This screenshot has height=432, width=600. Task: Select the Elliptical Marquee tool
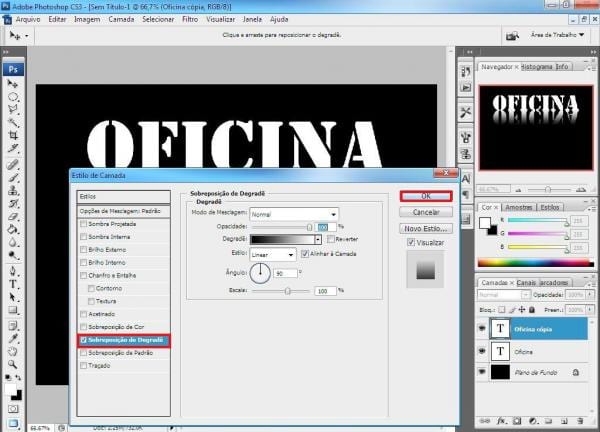pos(13,96)
